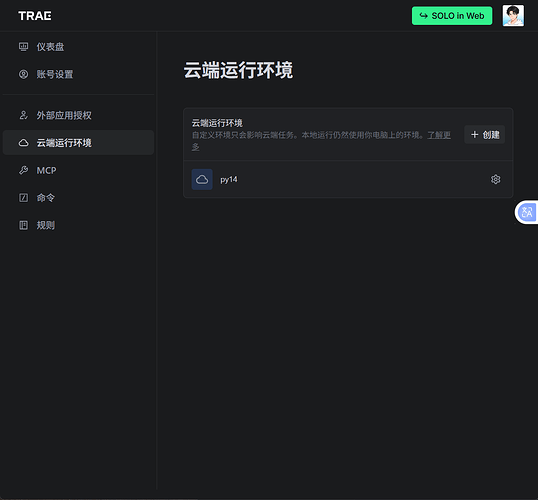The height and width of the screenshot is (500, 538).
Task: Click the 仪表盘 dashboard monitor icon
Action: click(23, 47)
